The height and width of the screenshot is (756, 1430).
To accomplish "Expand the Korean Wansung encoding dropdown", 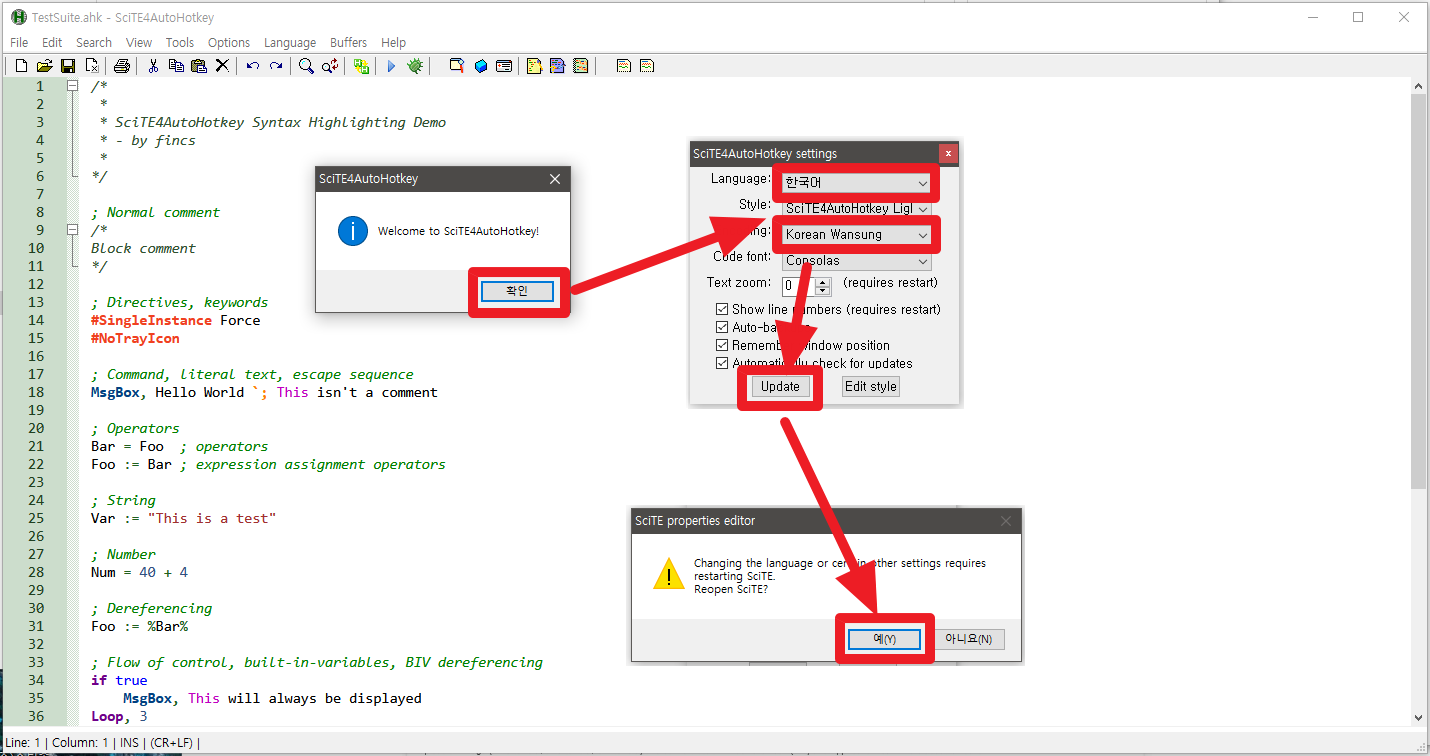I will coord(856,235).
